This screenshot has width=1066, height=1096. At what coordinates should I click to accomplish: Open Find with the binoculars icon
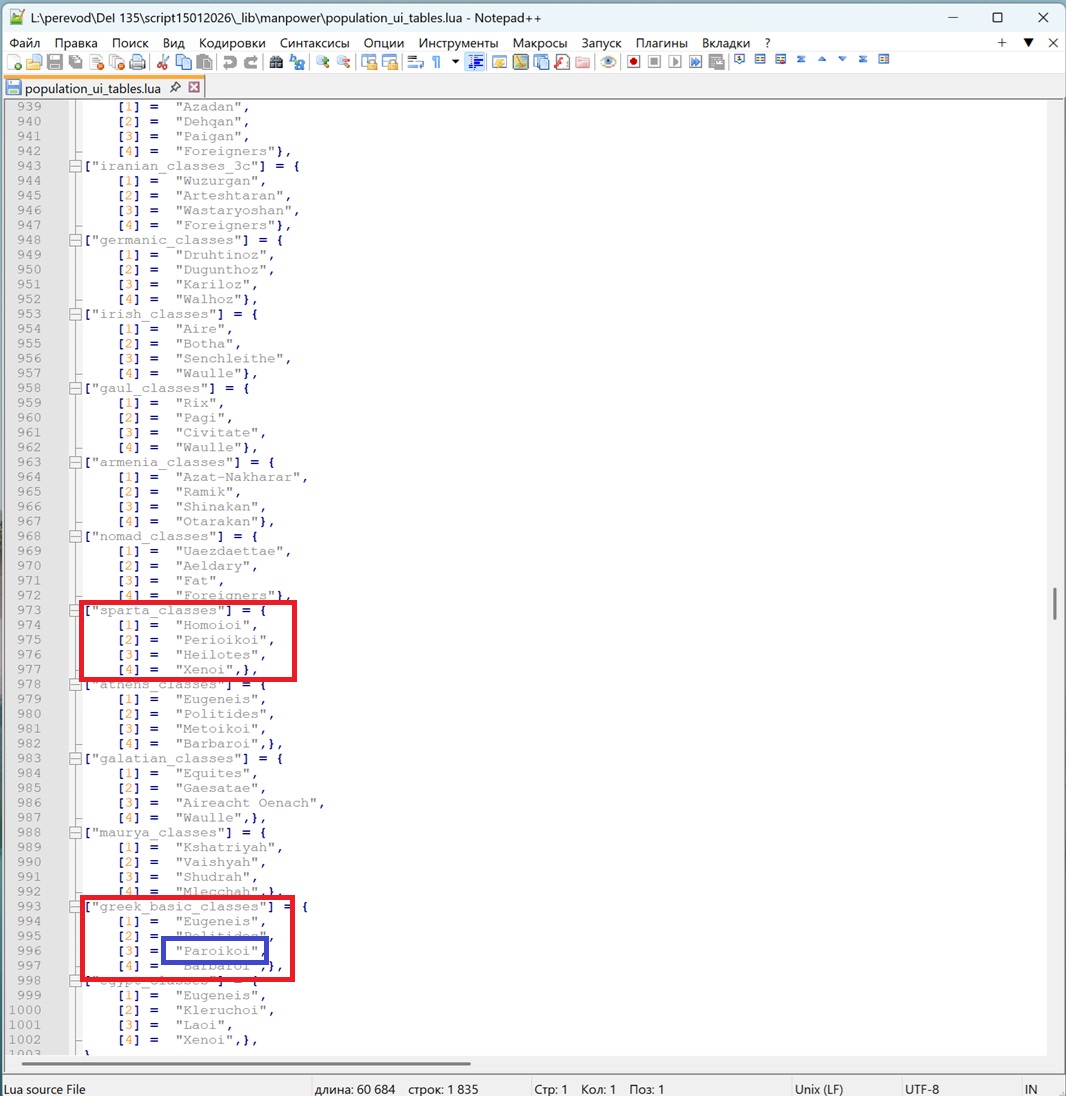point(276,63)
